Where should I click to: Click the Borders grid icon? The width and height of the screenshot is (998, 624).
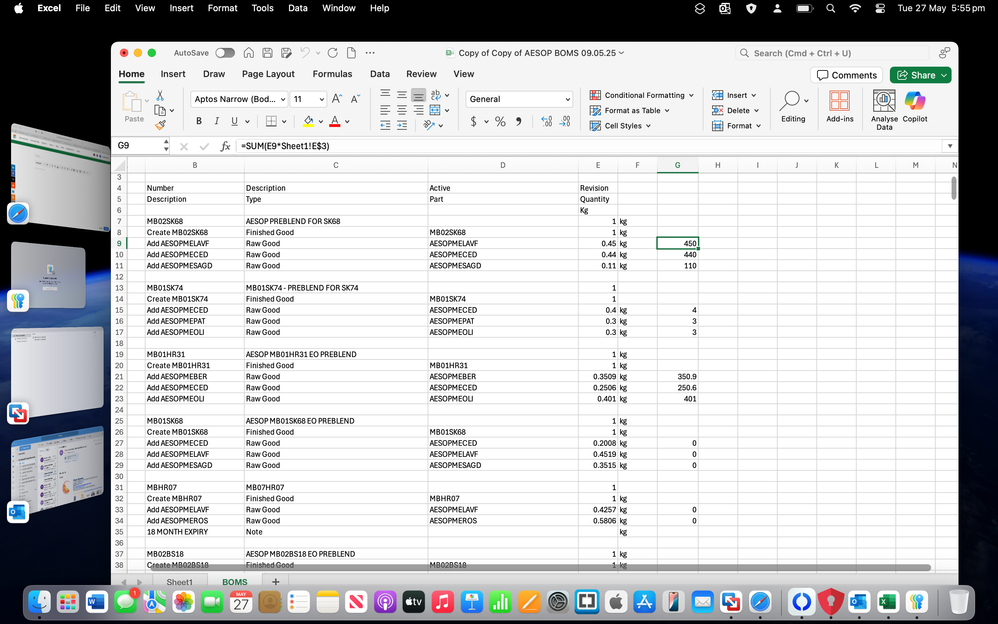pyautogui.click(x=271, y=121)
